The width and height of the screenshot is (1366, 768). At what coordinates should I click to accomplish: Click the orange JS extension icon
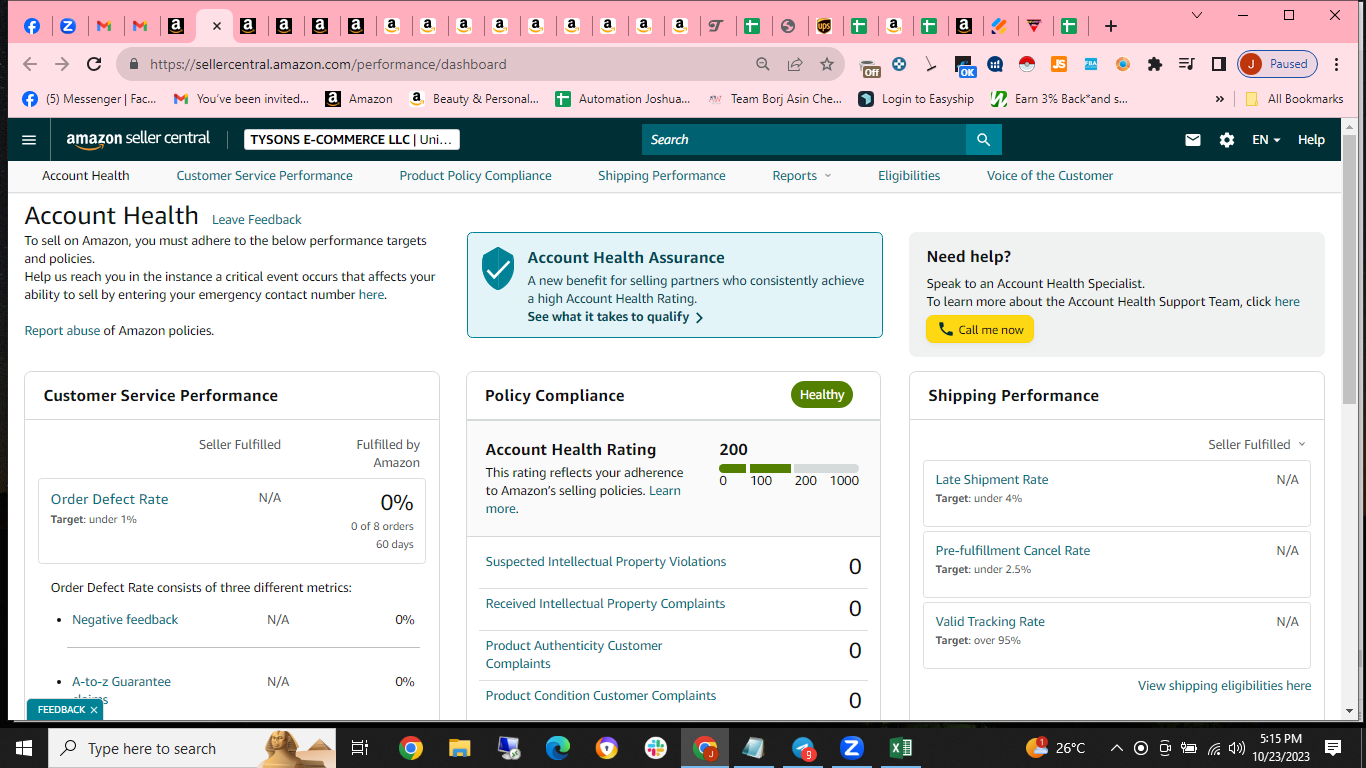click(1059, 64)
